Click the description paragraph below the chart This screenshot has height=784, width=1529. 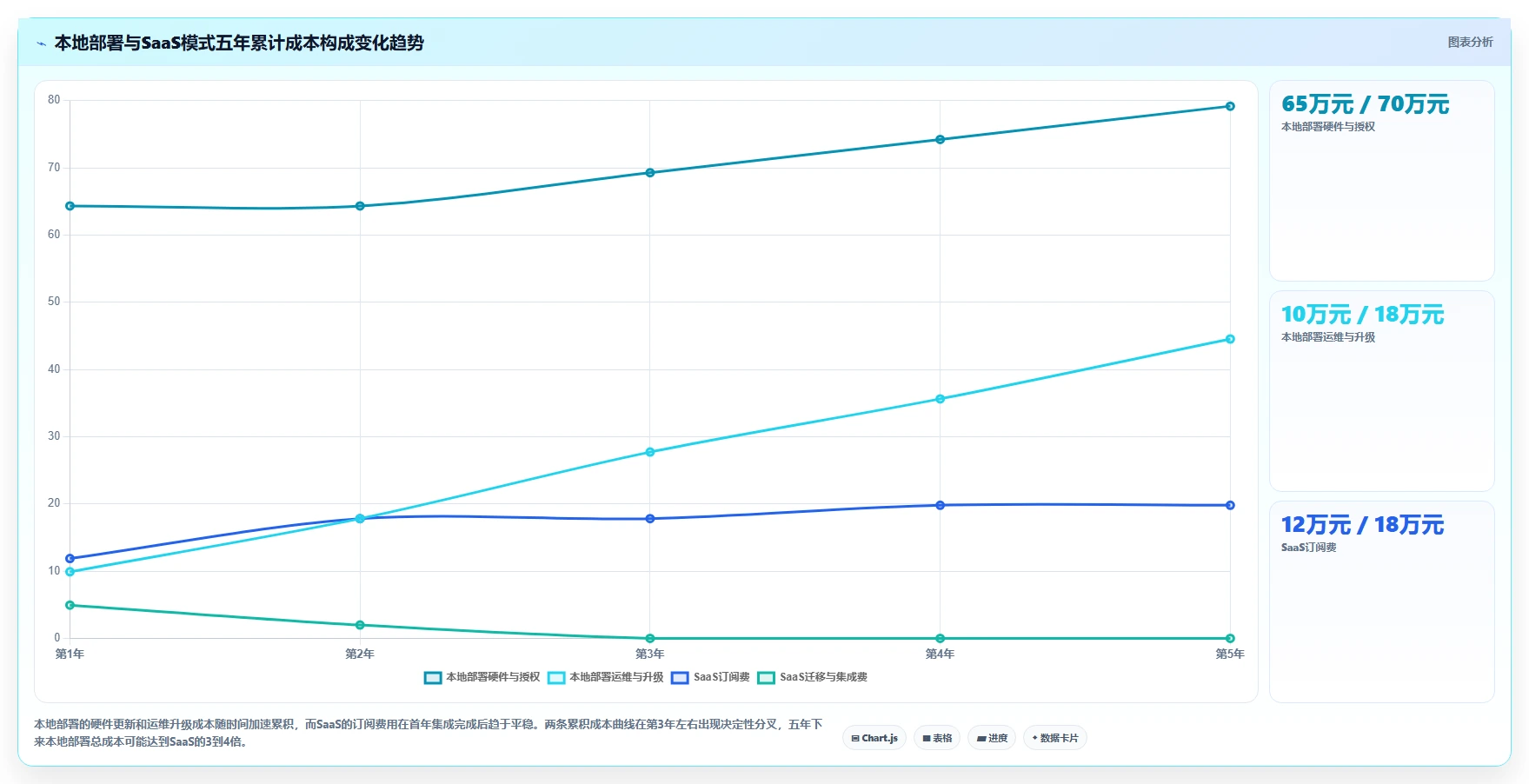429,733
